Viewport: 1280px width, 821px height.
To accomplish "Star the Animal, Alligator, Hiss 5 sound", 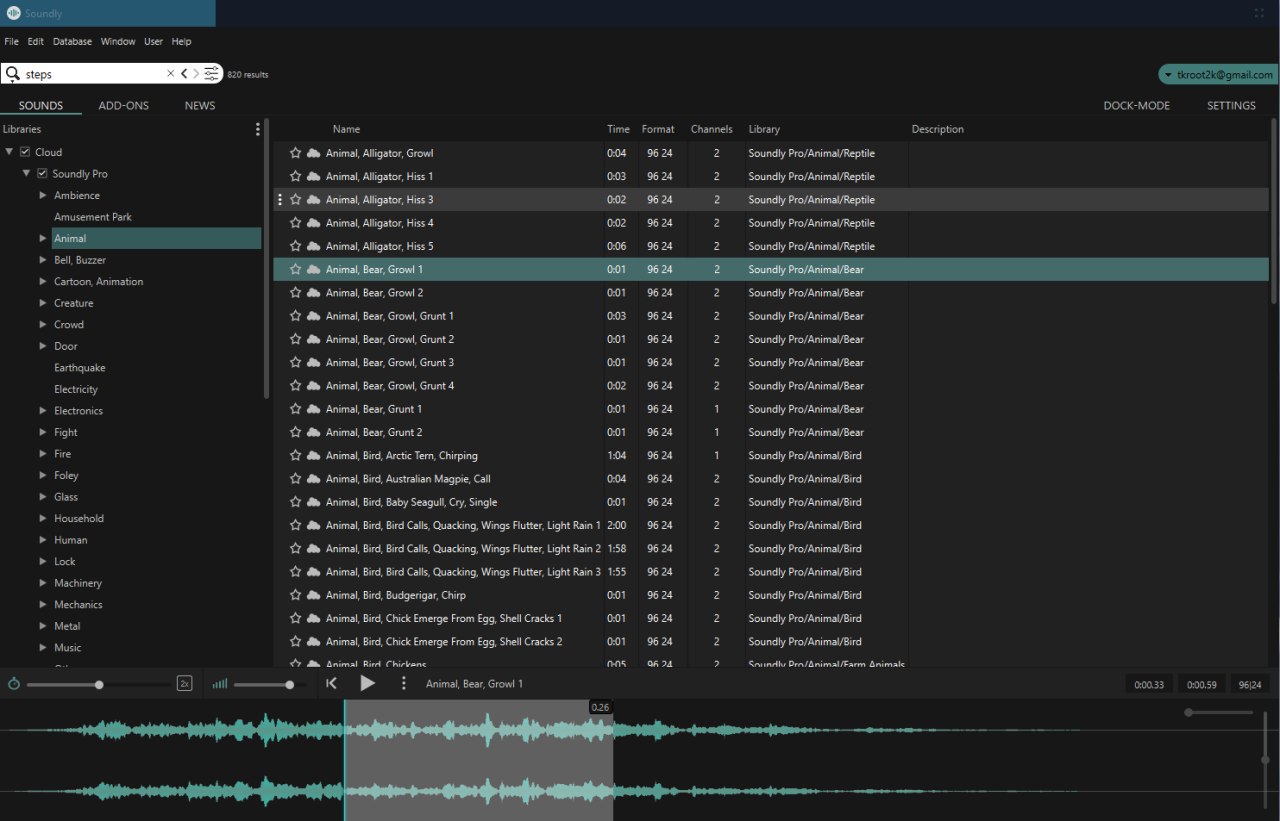I will 295,246.
